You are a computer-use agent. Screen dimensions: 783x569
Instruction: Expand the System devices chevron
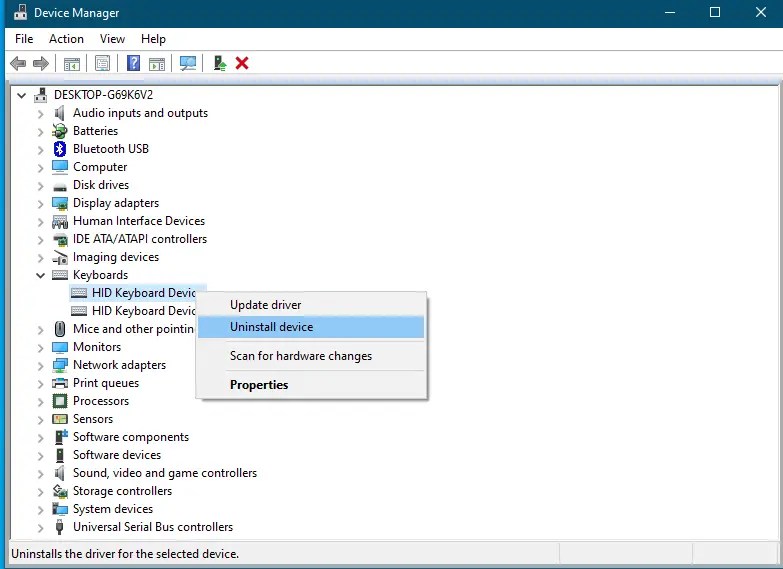(40, 510)
